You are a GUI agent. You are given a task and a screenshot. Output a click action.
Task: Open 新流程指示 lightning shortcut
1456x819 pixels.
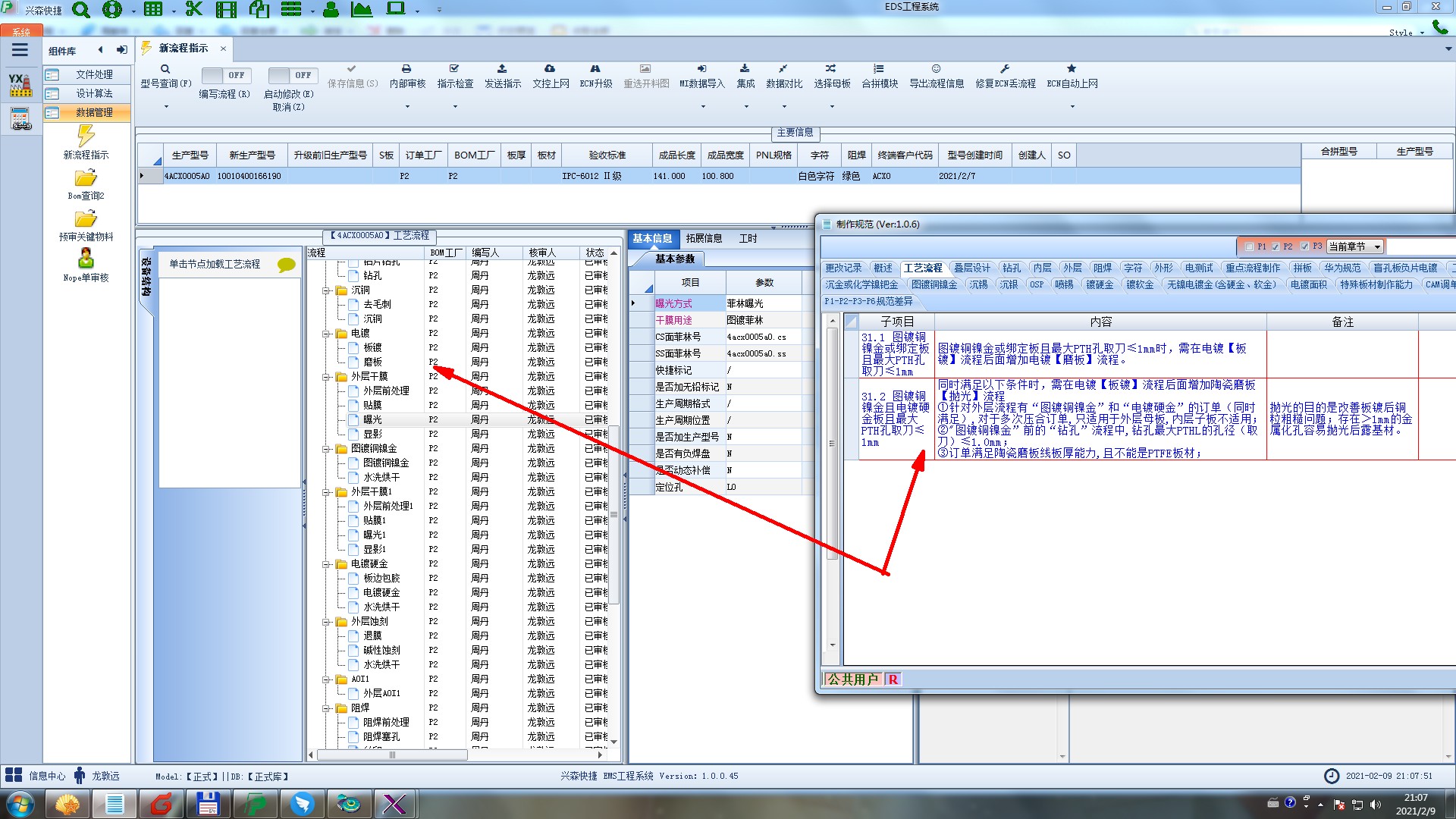tap(86, 142)
